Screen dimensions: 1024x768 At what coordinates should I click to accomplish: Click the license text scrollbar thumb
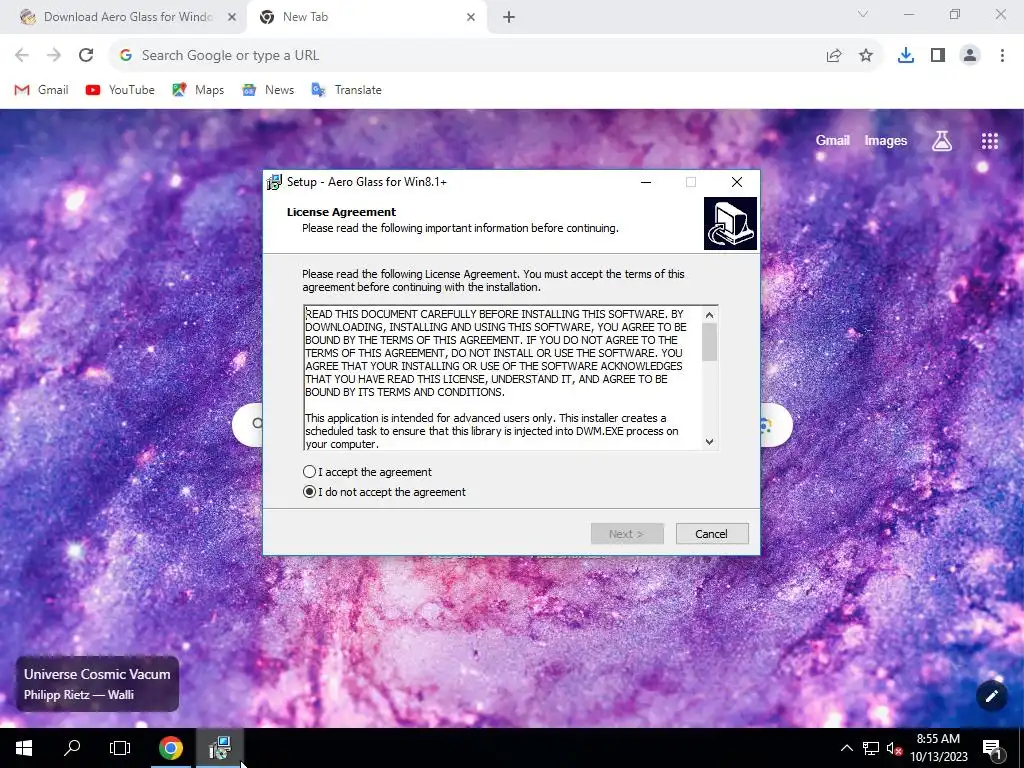click(x=709, y=342)
